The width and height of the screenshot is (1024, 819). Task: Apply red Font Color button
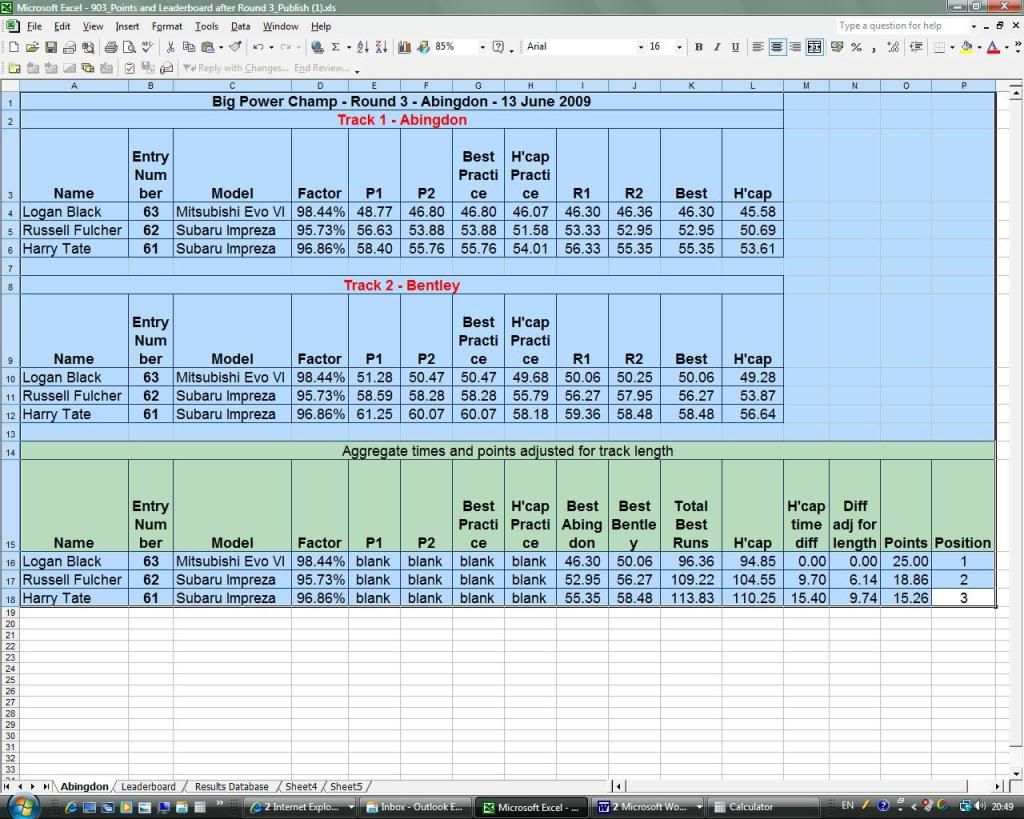click(x=993, y=47)
